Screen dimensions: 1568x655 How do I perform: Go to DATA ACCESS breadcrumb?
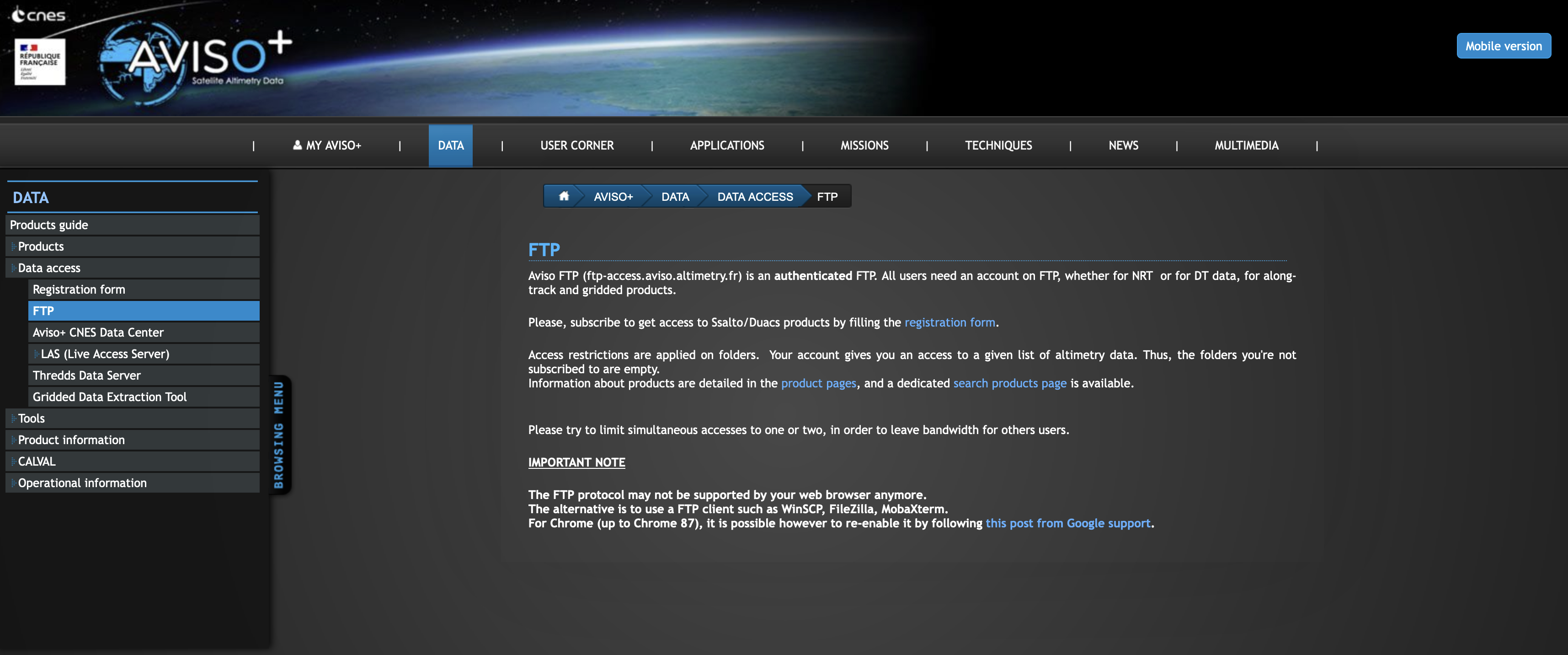[x=754, y=197]
